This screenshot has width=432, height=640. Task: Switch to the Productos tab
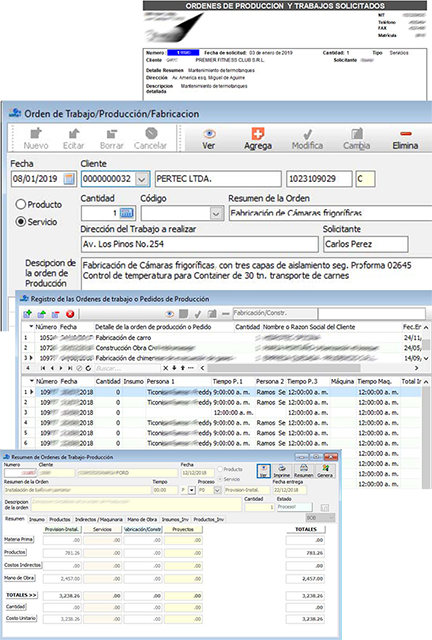tap(60, 519)
